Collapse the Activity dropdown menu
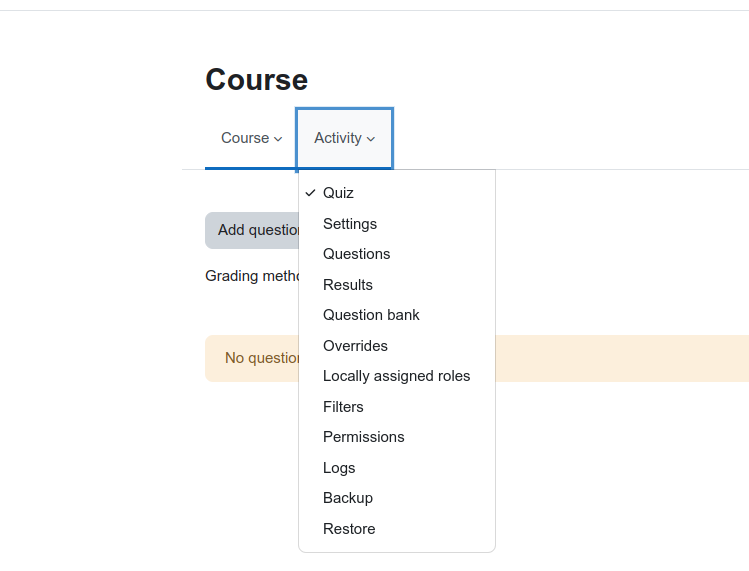The image size is (749, 571). pyautogui.click(x=344, y=138)
